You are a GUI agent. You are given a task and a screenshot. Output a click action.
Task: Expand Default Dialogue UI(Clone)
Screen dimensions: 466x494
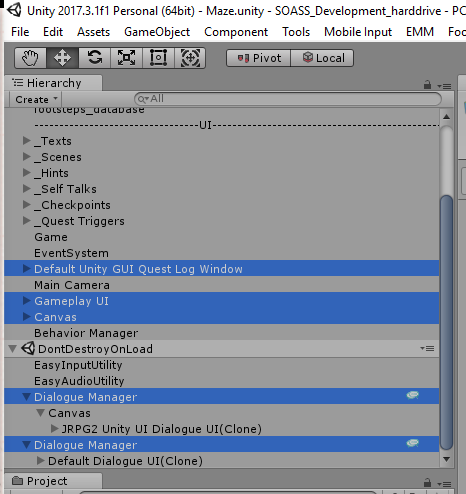tap(41, 460)
